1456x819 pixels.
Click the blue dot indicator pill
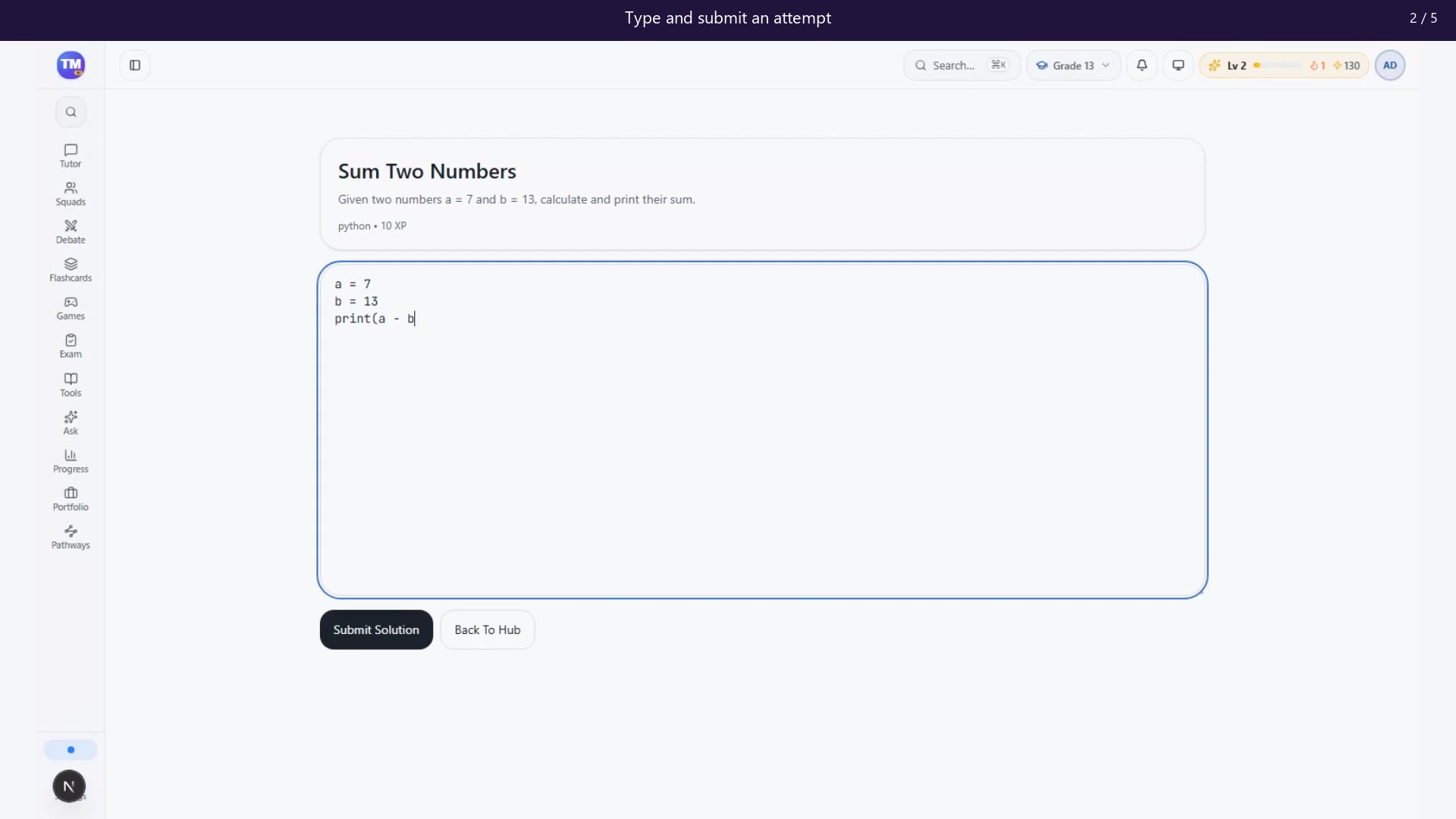tap(71, 750)
